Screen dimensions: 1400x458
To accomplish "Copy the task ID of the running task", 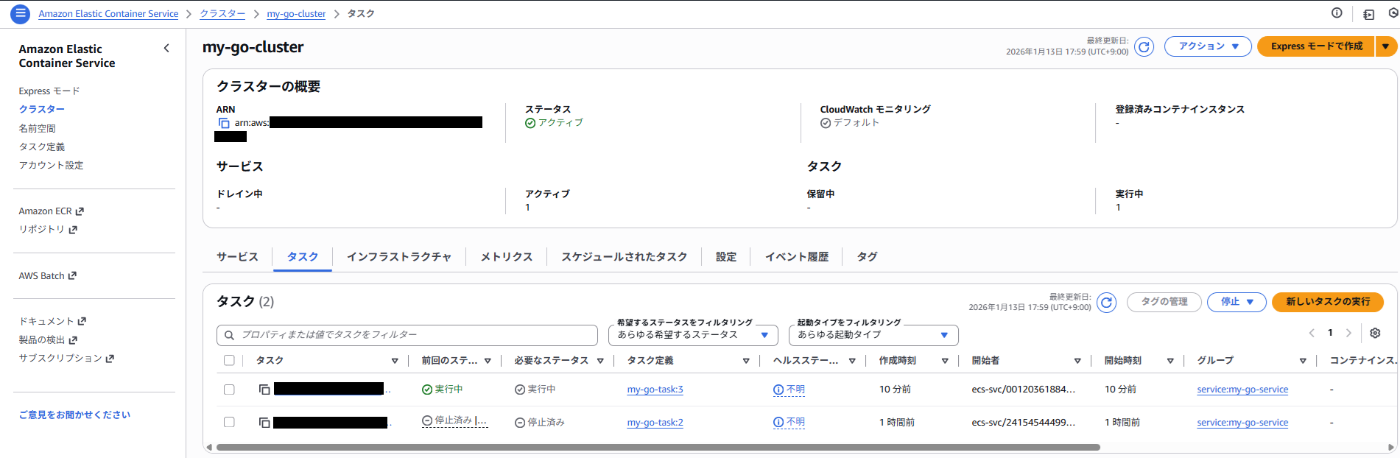I will point(264,389).
